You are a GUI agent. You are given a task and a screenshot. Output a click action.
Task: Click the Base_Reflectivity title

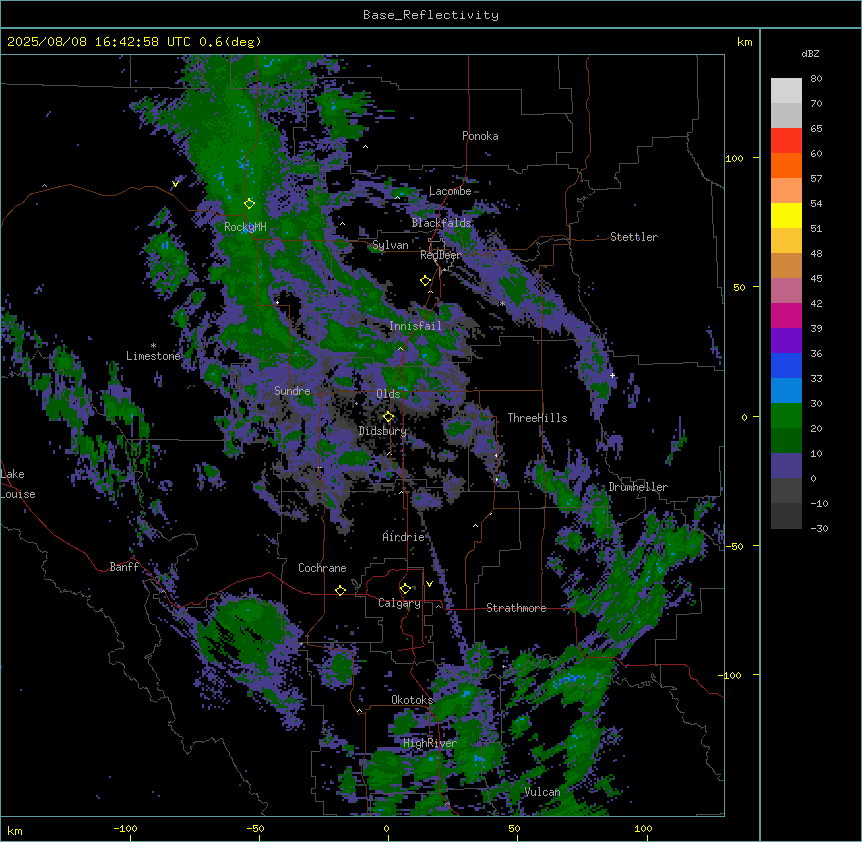coord(430,15)
